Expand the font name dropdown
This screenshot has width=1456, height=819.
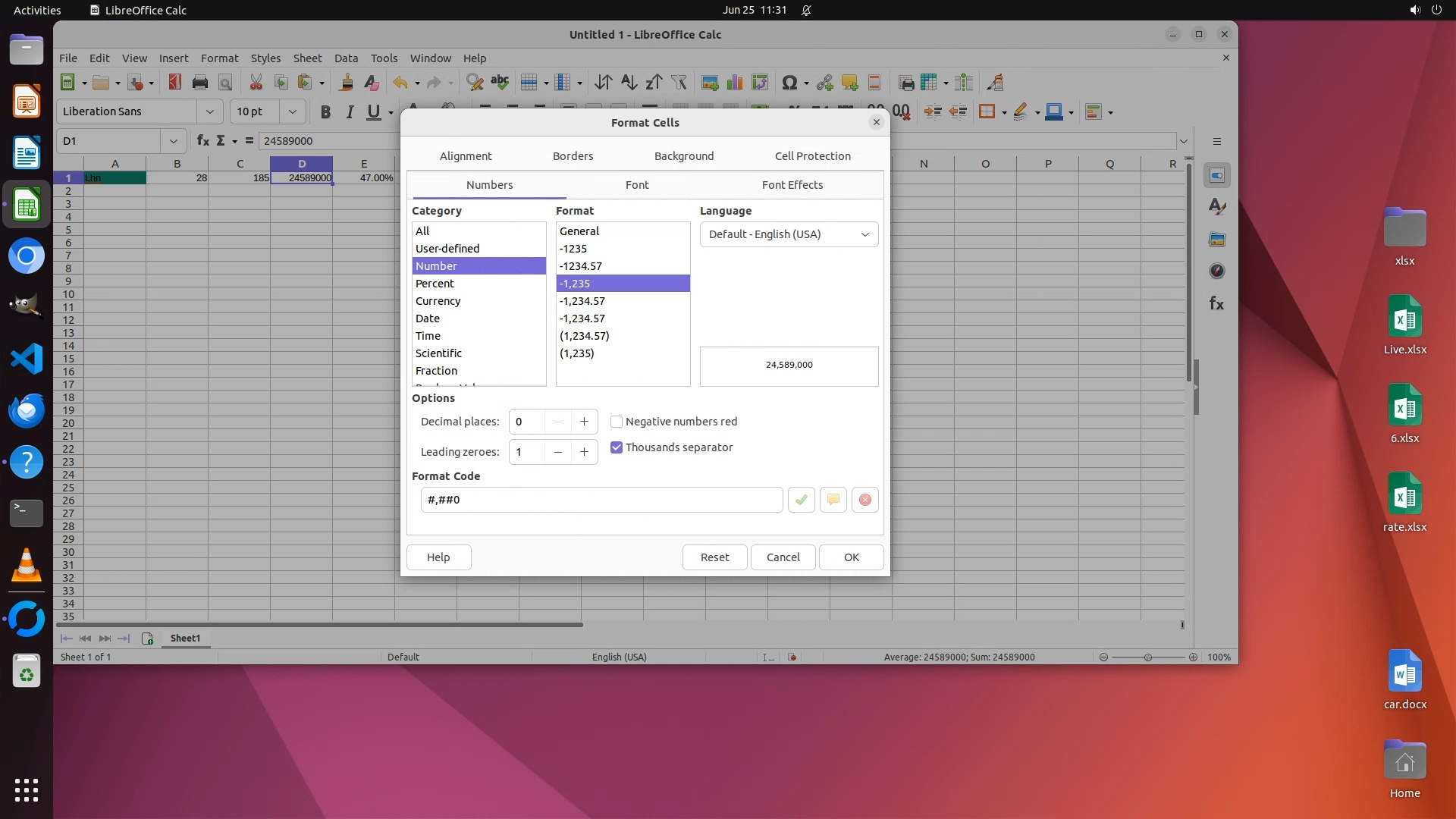click(209, 111)
